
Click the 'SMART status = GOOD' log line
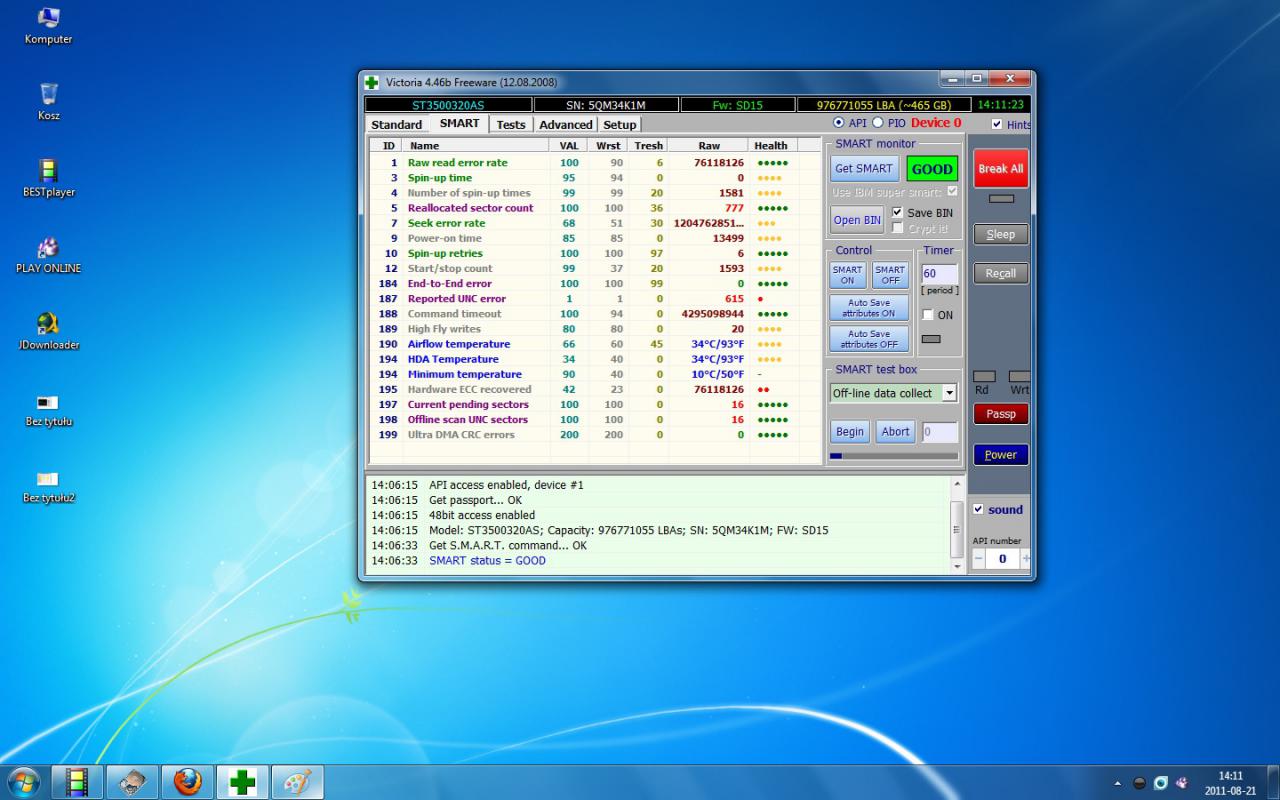487,561
